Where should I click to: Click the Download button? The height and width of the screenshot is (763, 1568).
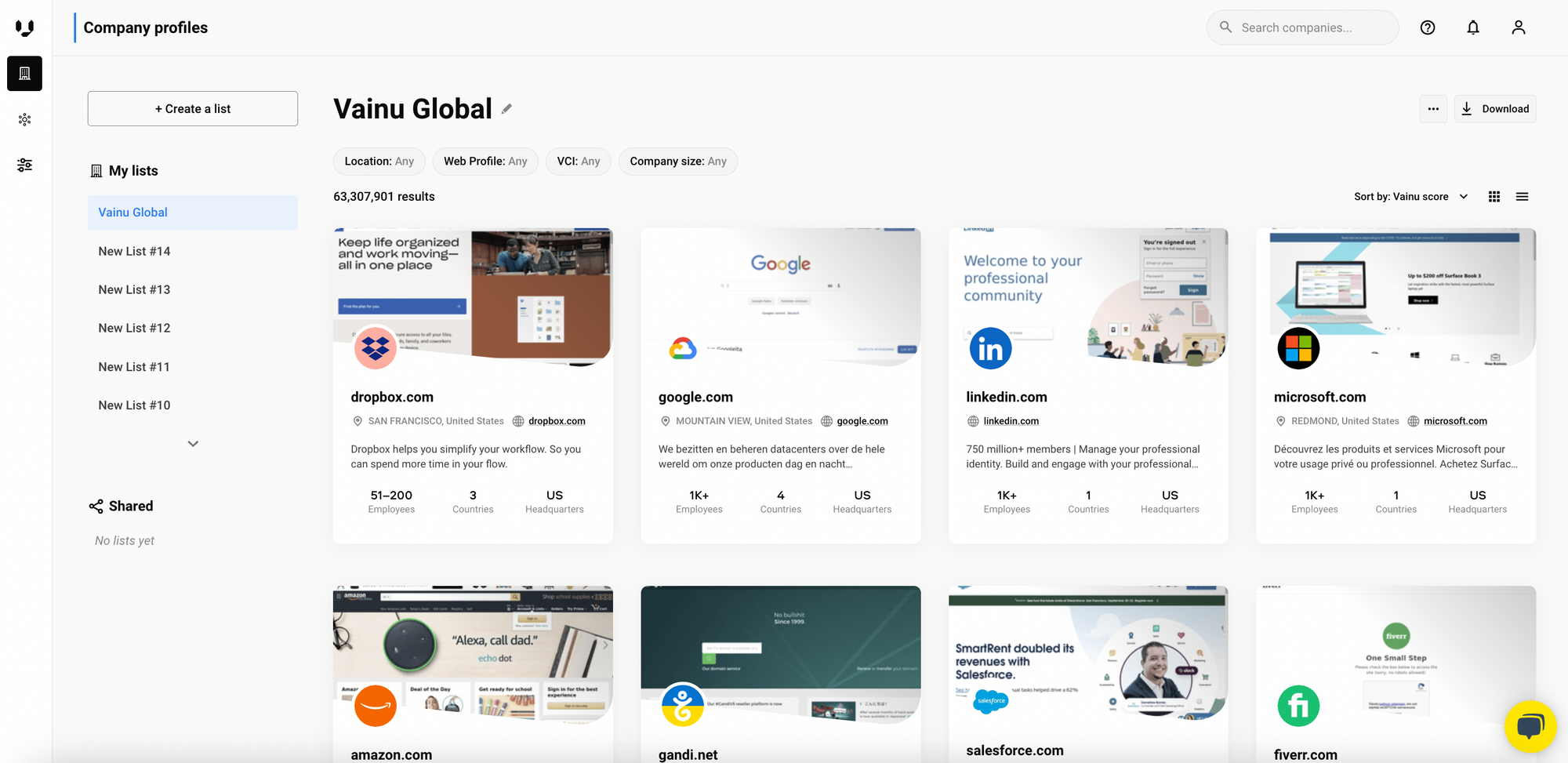click(1494, 108)
